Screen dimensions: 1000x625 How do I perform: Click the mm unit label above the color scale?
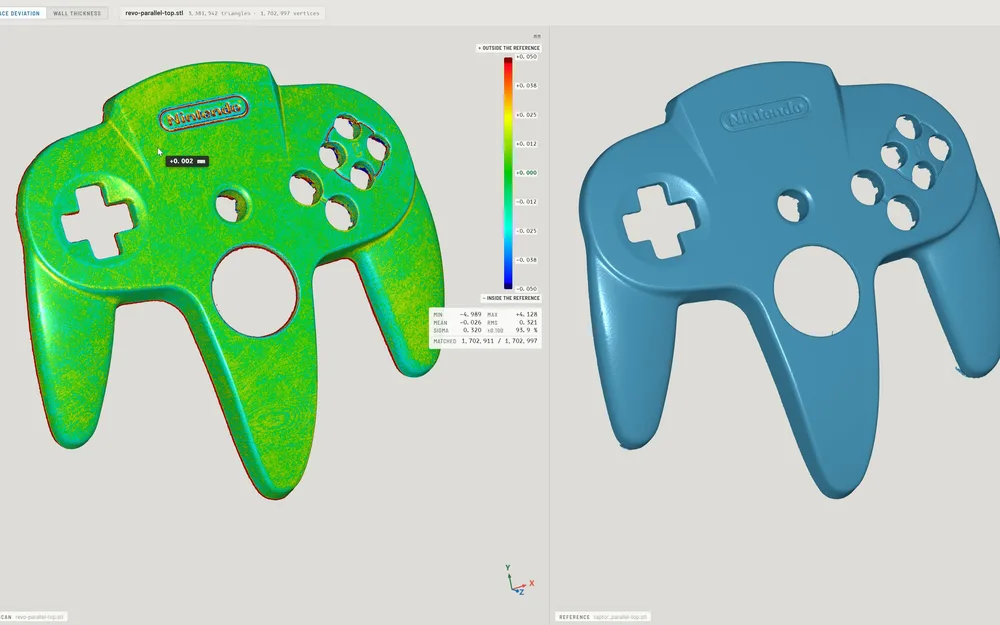click(536, 36)
